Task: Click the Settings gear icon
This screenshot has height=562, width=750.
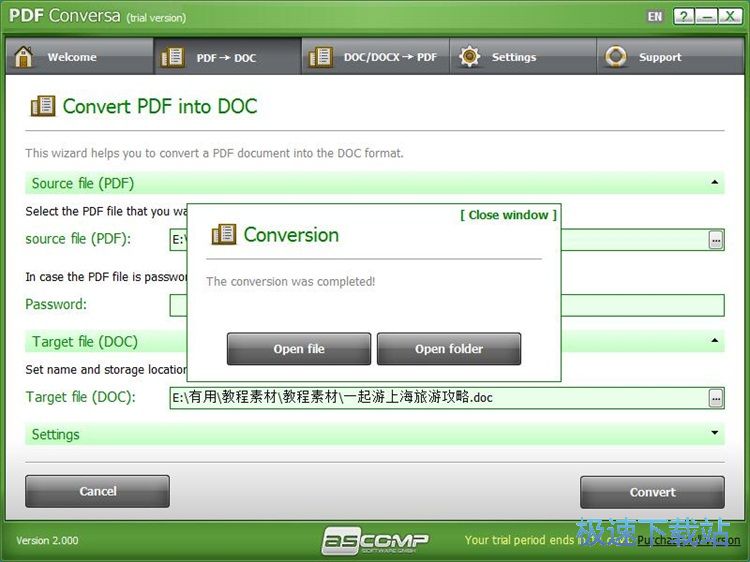Action: 469,56
